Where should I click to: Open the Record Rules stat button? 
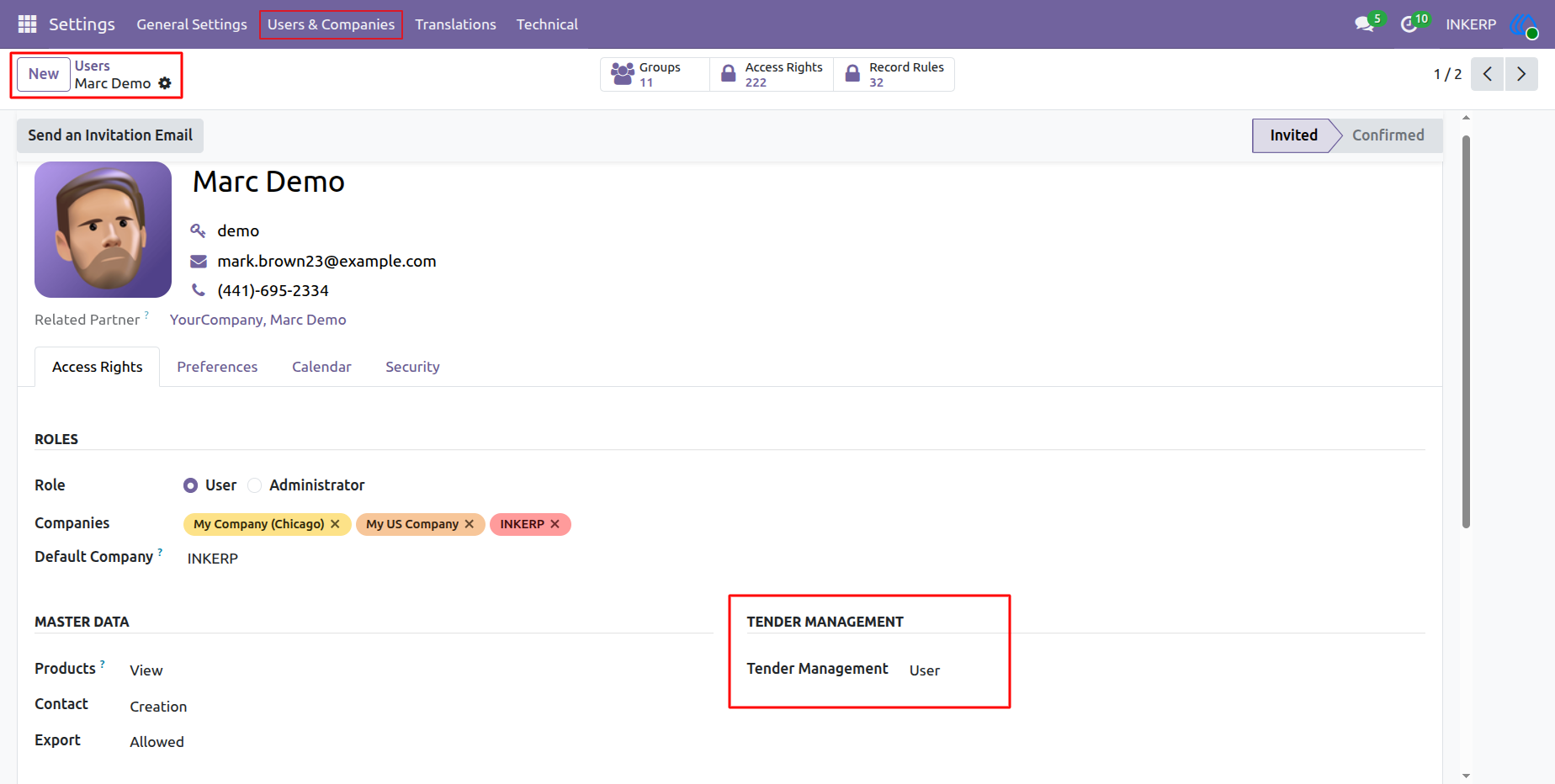click(894, 74)
